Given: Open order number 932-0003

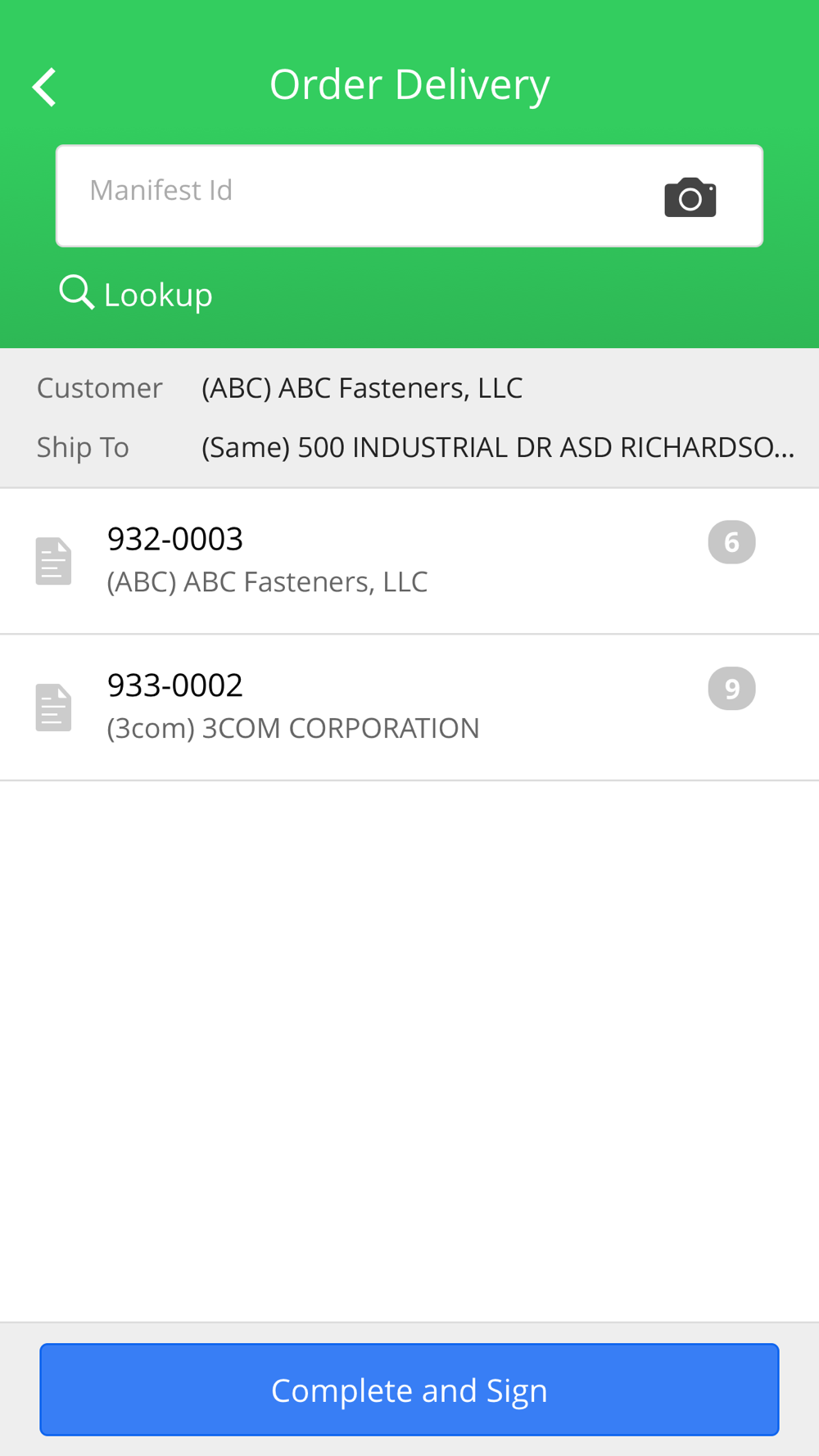Looking at the screenshot, I should [x=175, y=539].
